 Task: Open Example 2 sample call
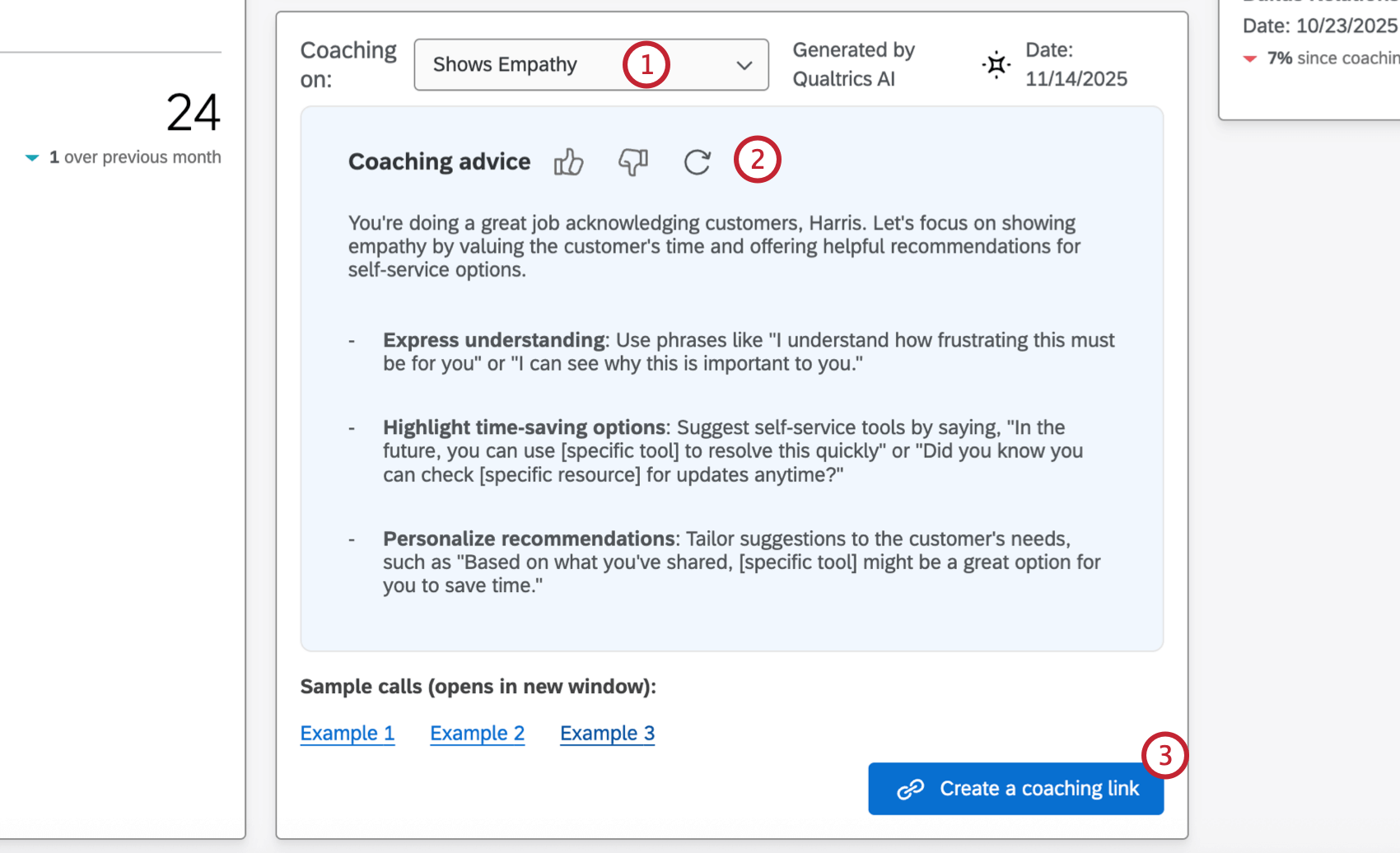(477, 733)
